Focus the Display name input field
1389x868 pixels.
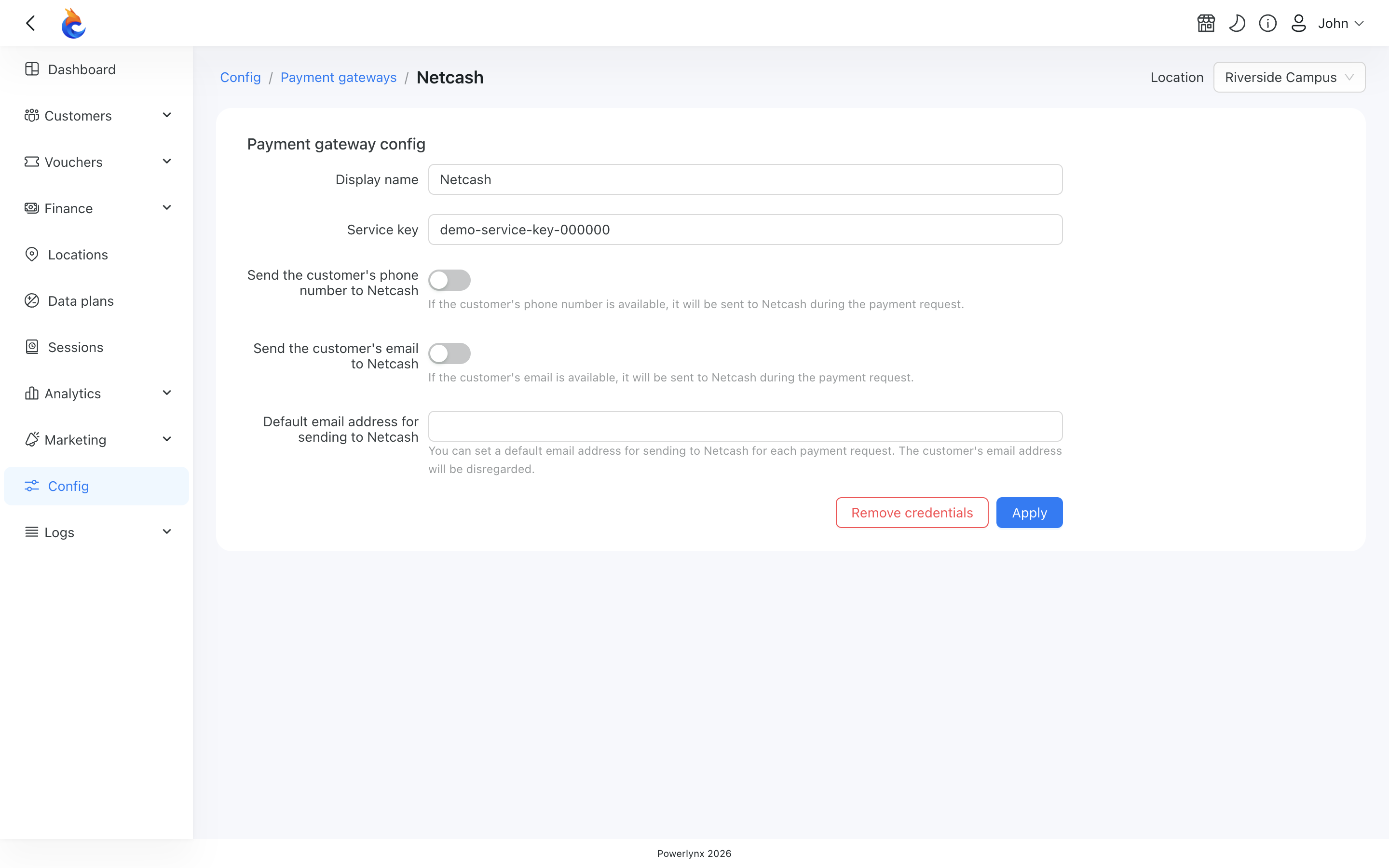745,180
